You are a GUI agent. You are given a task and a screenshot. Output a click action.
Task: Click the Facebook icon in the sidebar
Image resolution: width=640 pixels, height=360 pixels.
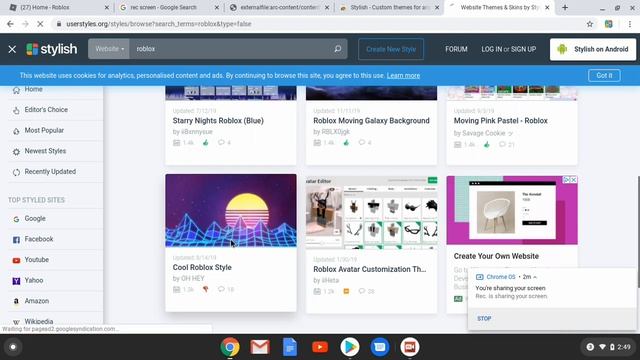tap(16, 240)
